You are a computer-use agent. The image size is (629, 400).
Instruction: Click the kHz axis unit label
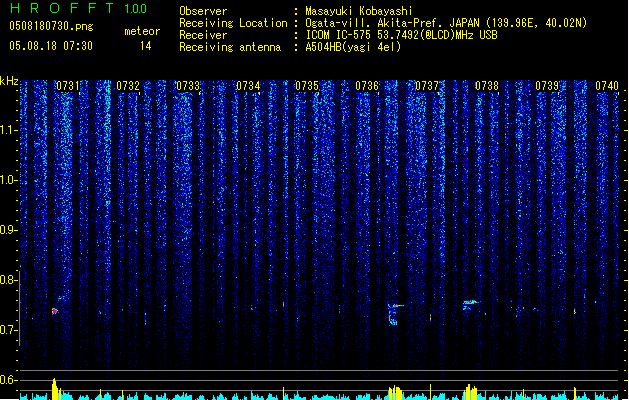pos(9,81)
